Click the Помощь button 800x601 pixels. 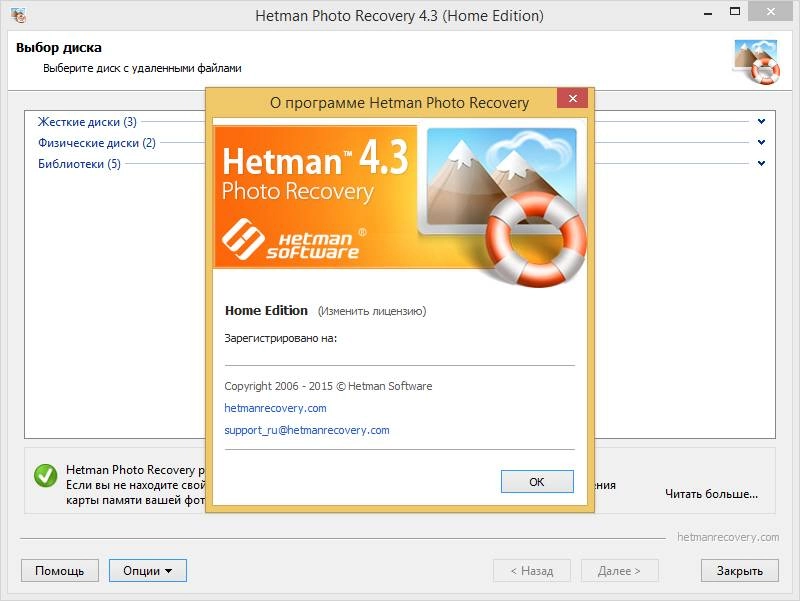click(60, 570)
